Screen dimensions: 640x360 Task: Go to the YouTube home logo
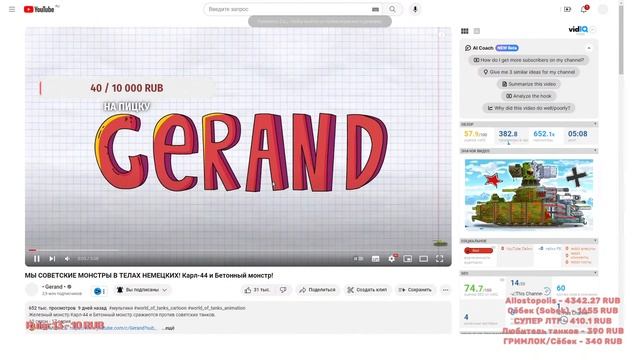pyautogui.click(x=39, y=9)
